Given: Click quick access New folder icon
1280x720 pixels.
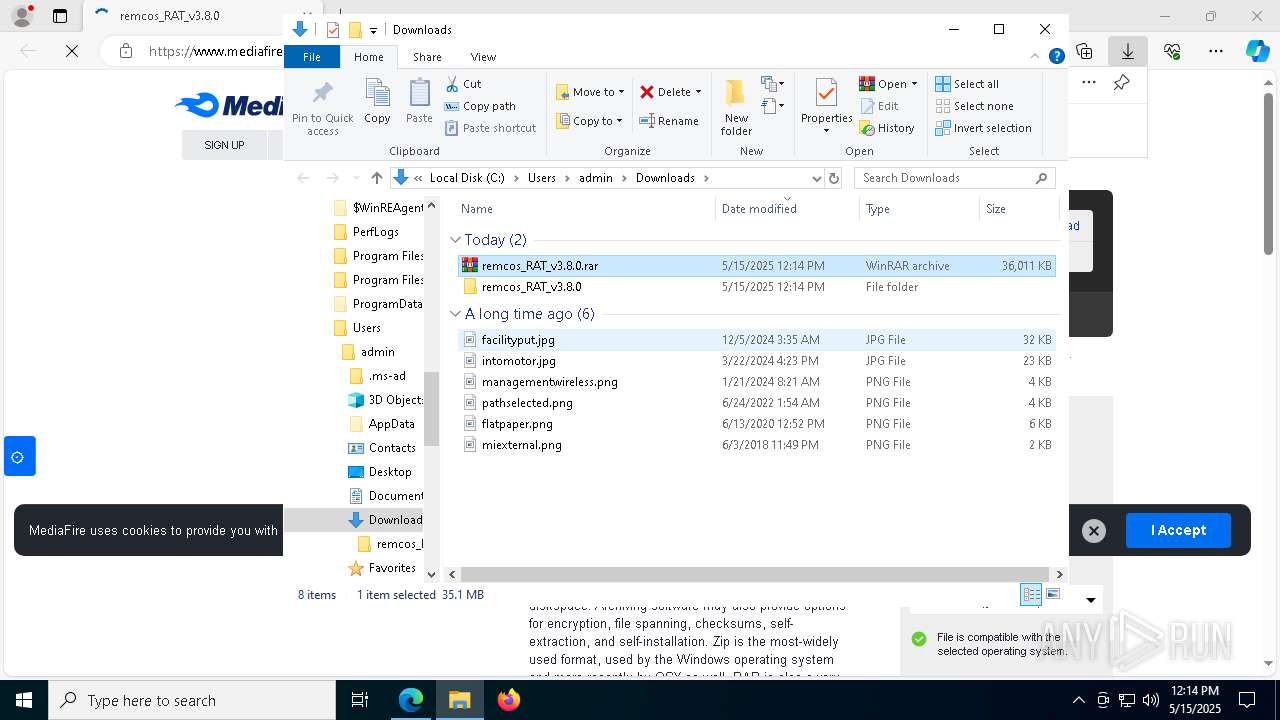Looking at the screenshot, I should (x=354, y=30).
